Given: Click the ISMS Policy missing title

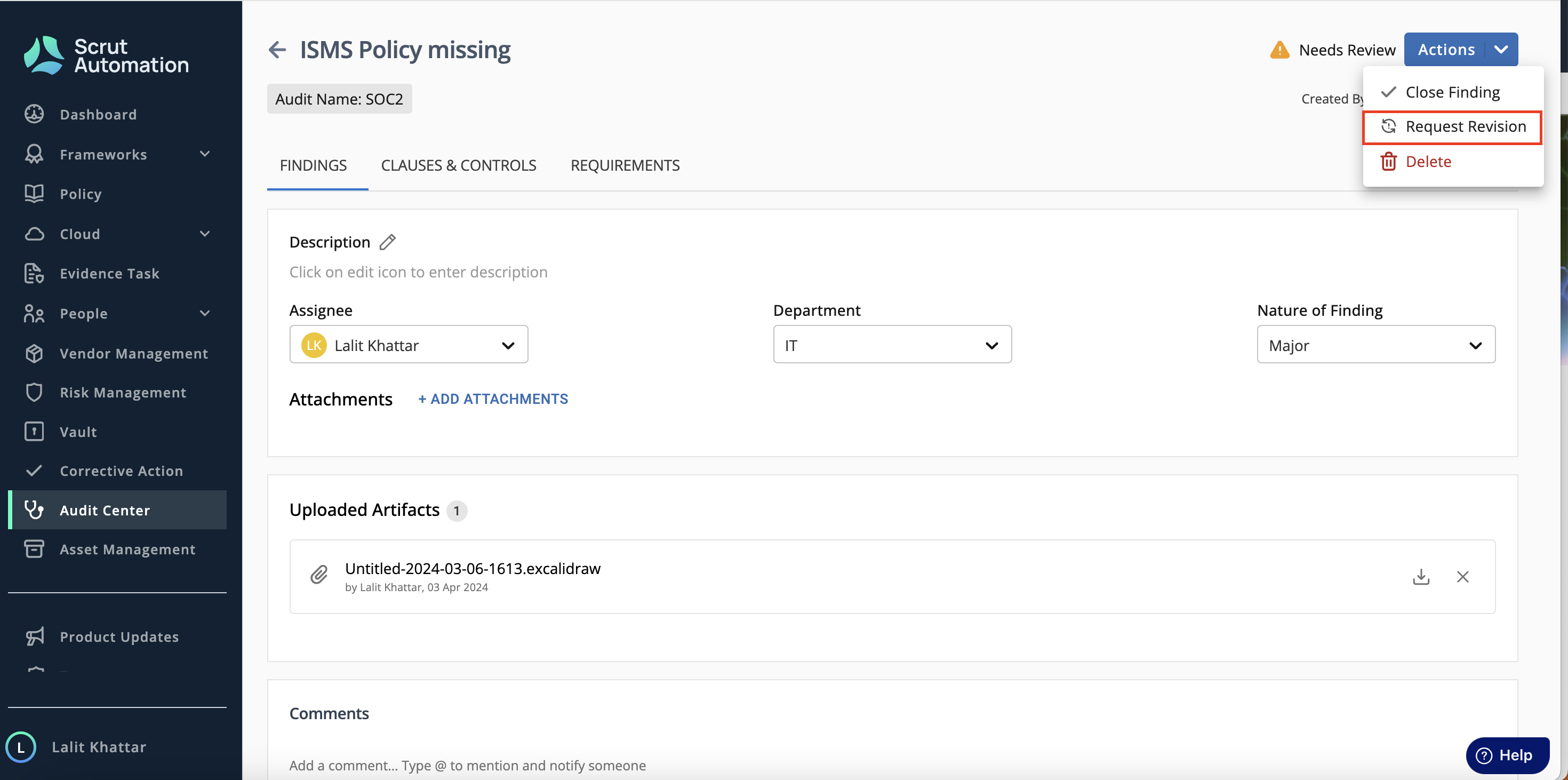Looking at the screenshot, I should pyautogui.click(x=405, y=50).
